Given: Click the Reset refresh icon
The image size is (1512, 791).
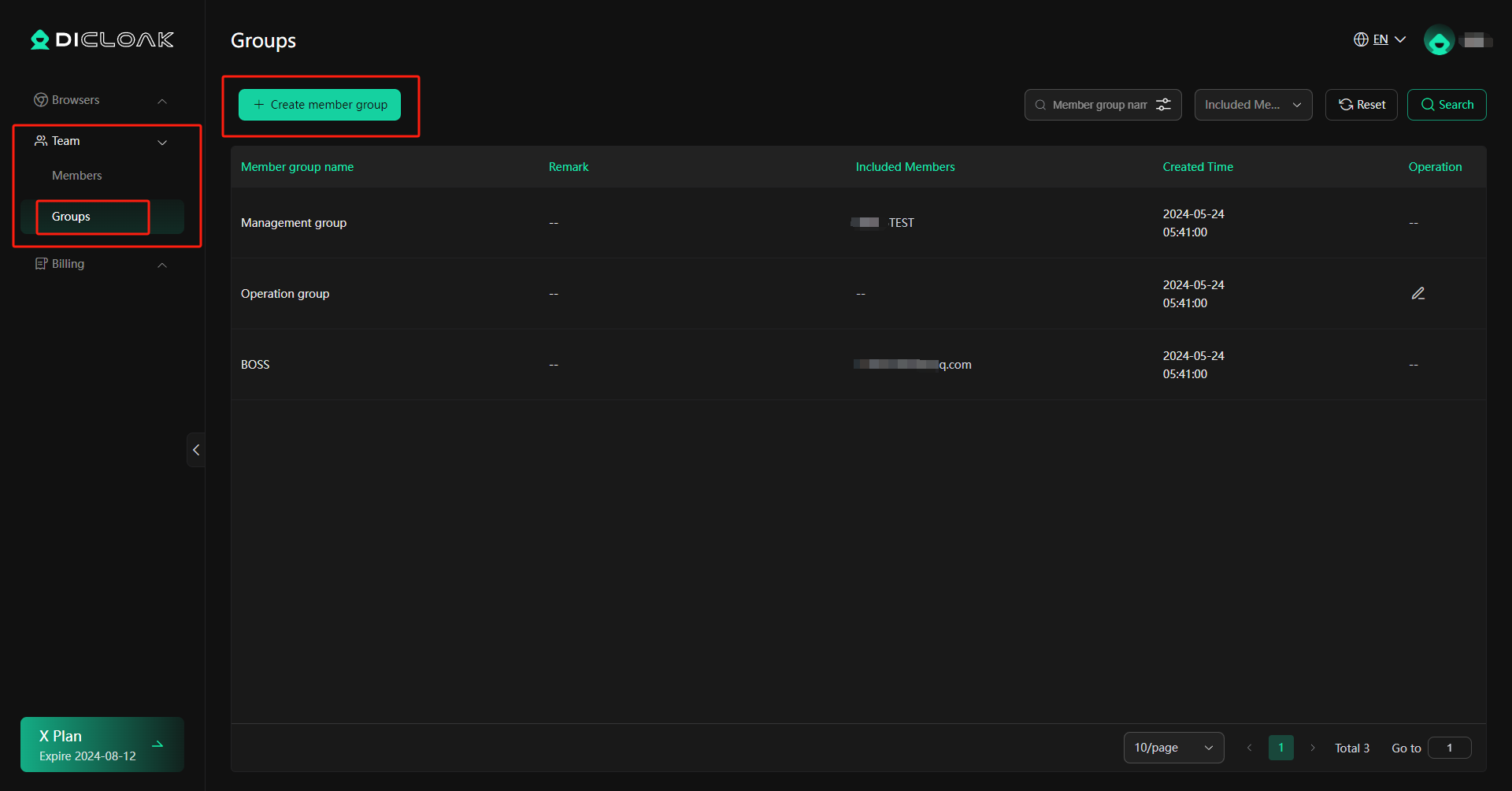Looking at the screenshot, I should (1347, 104).
